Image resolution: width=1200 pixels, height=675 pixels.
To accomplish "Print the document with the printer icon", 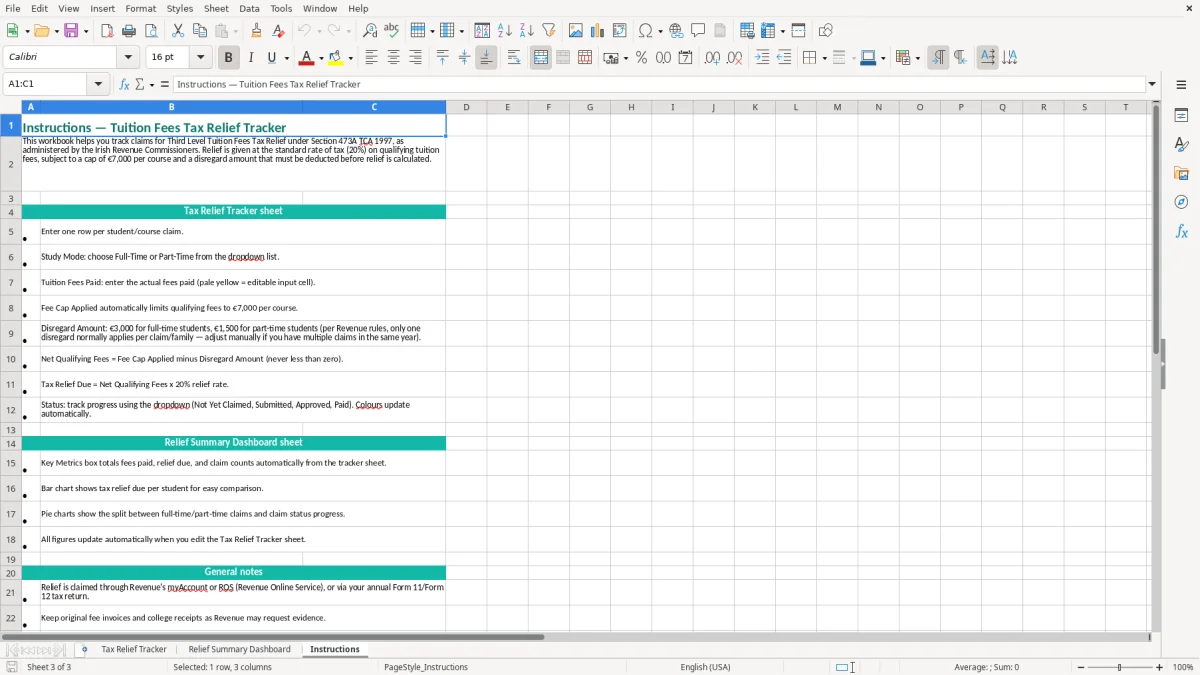I will [129, 31].
